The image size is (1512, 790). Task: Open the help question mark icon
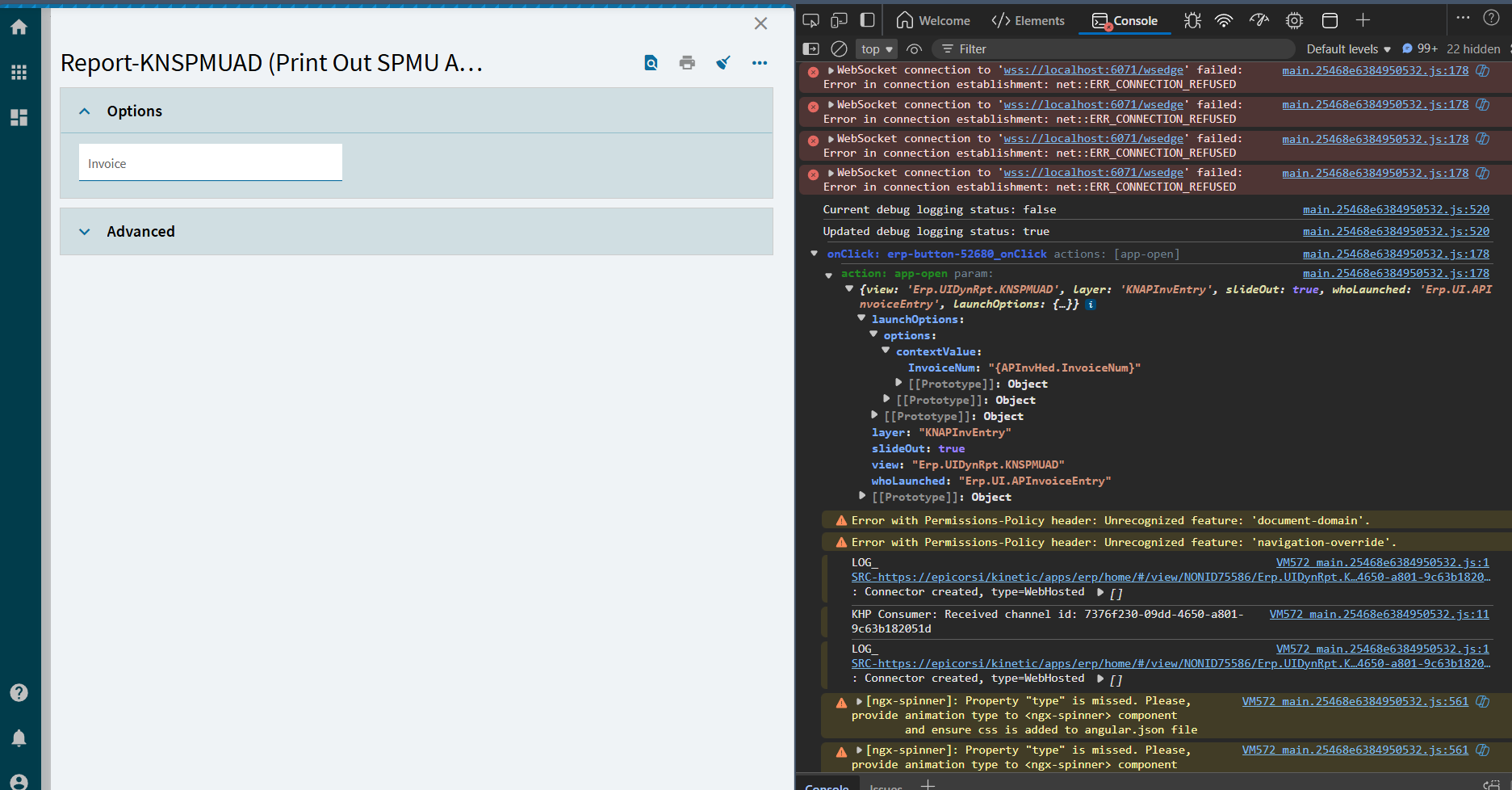coord(19,692)
